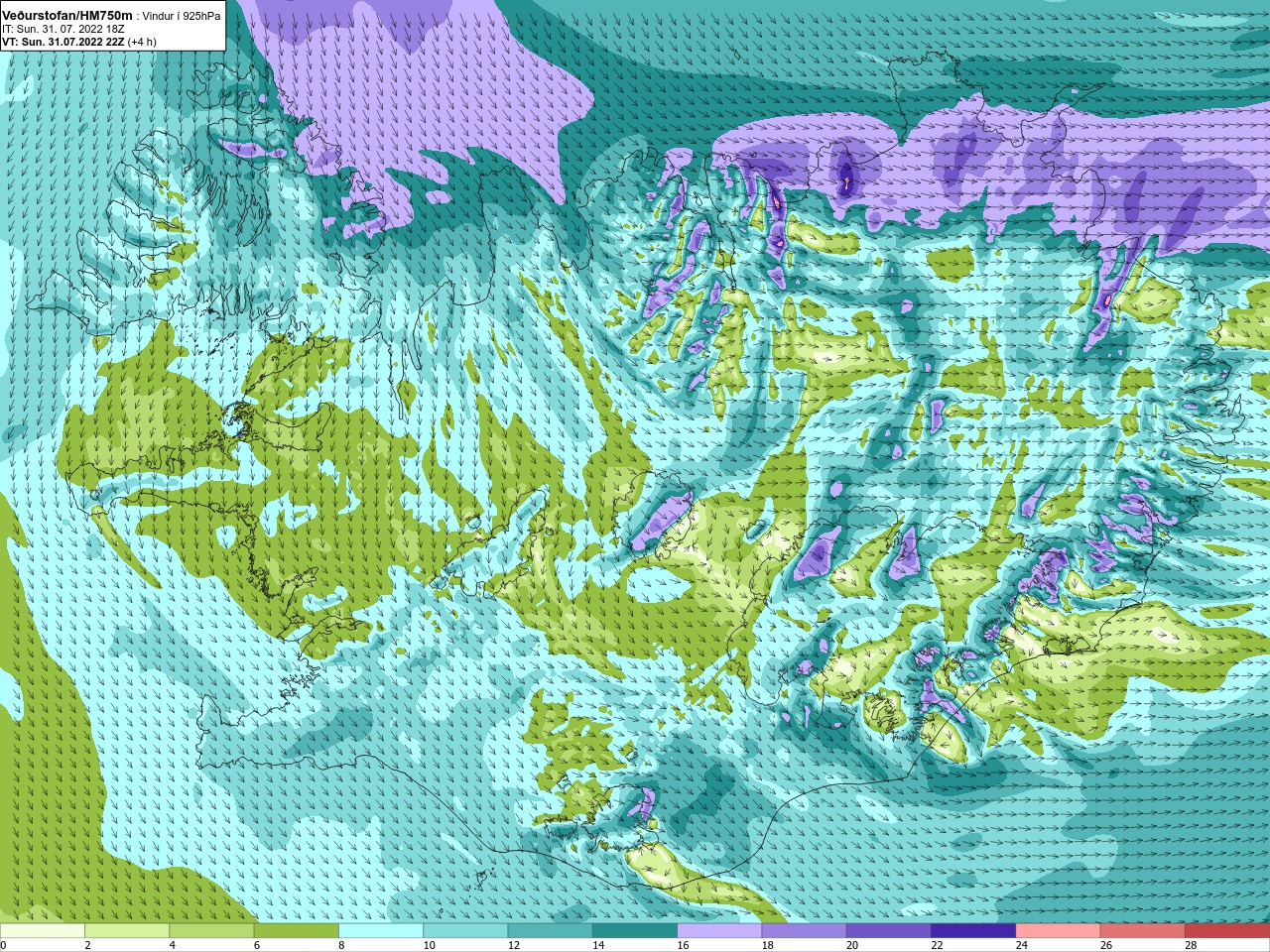The height and width of the screenshot is (952, 1270).
Task: Click the pink 24–26 legend swatch
Action: [1059, 930]
